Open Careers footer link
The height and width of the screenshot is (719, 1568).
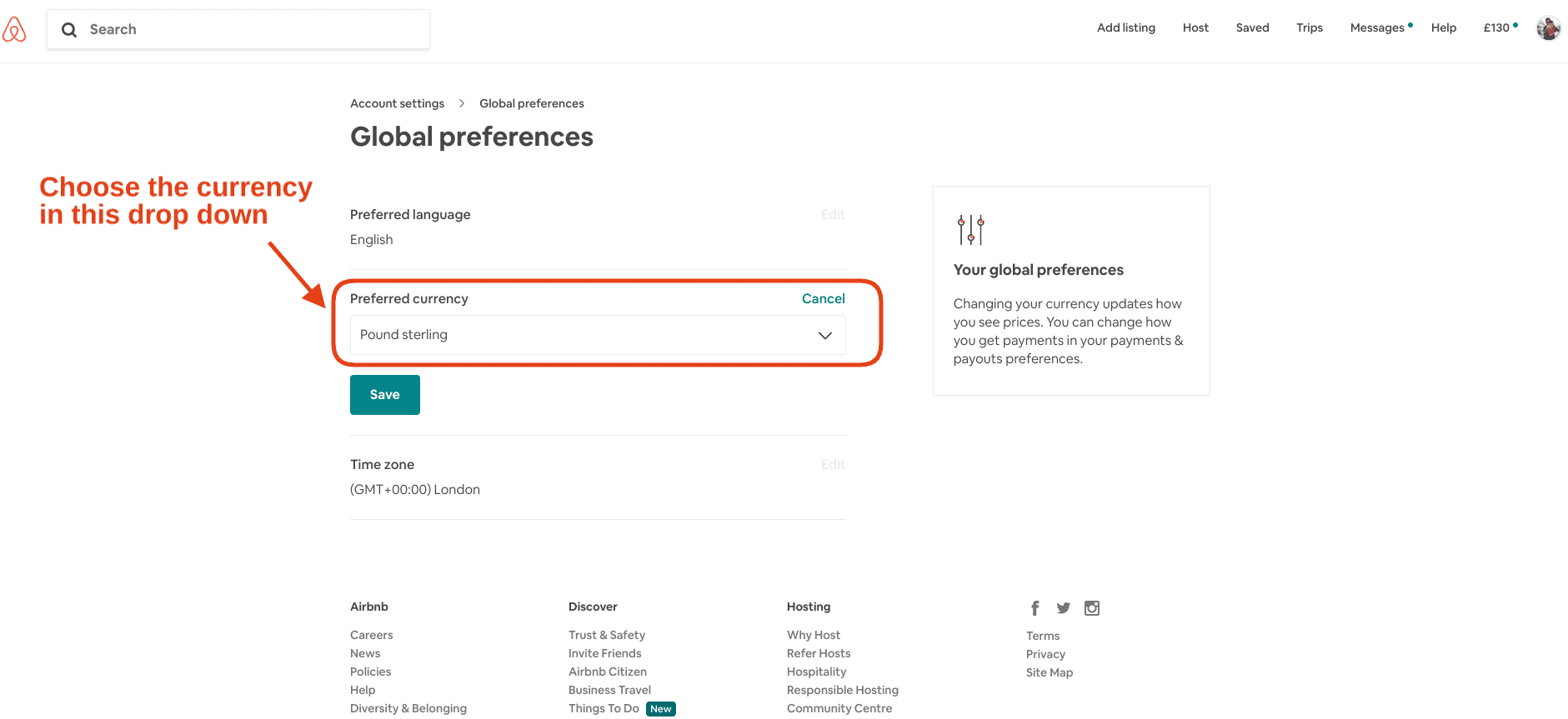point(372,635)
